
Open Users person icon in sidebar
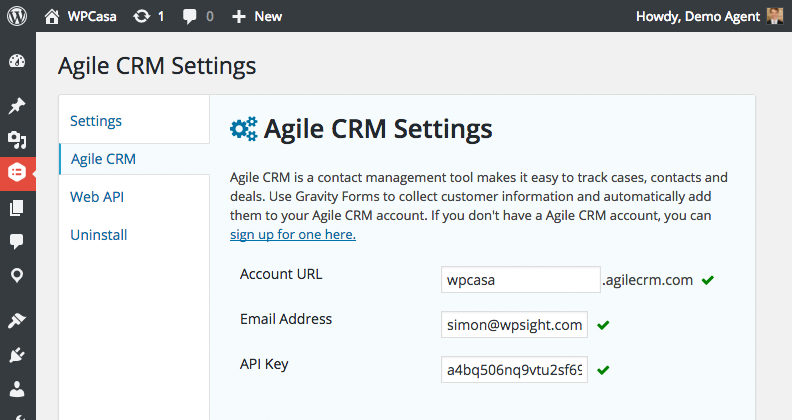[x=17, y=389]
